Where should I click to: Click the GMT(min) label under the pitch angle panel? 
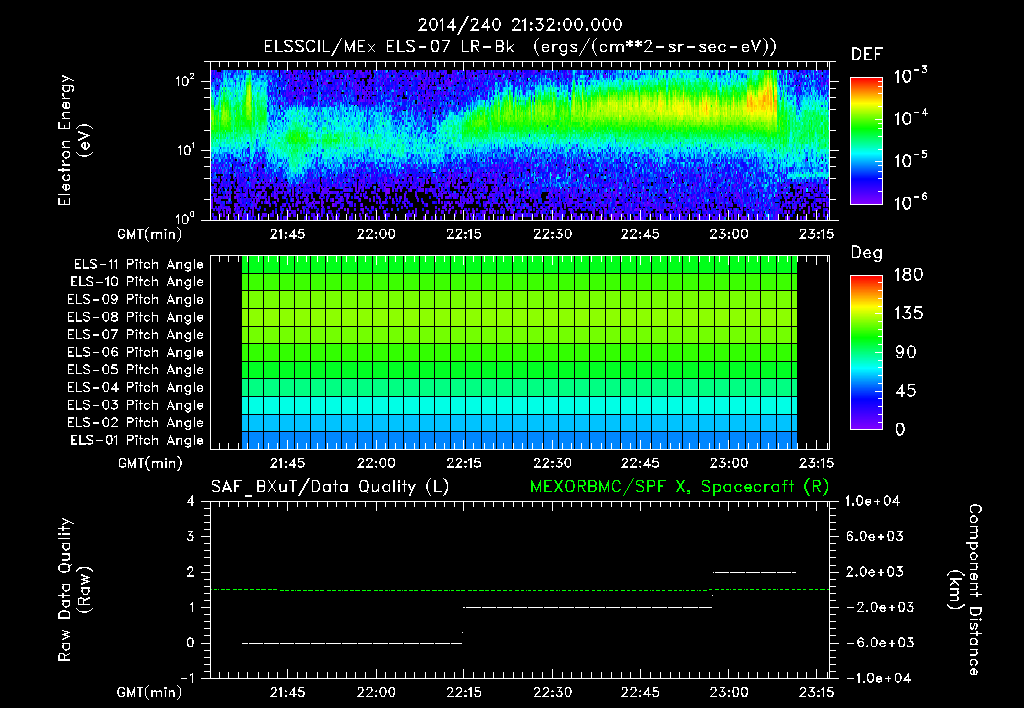point(149,463)
